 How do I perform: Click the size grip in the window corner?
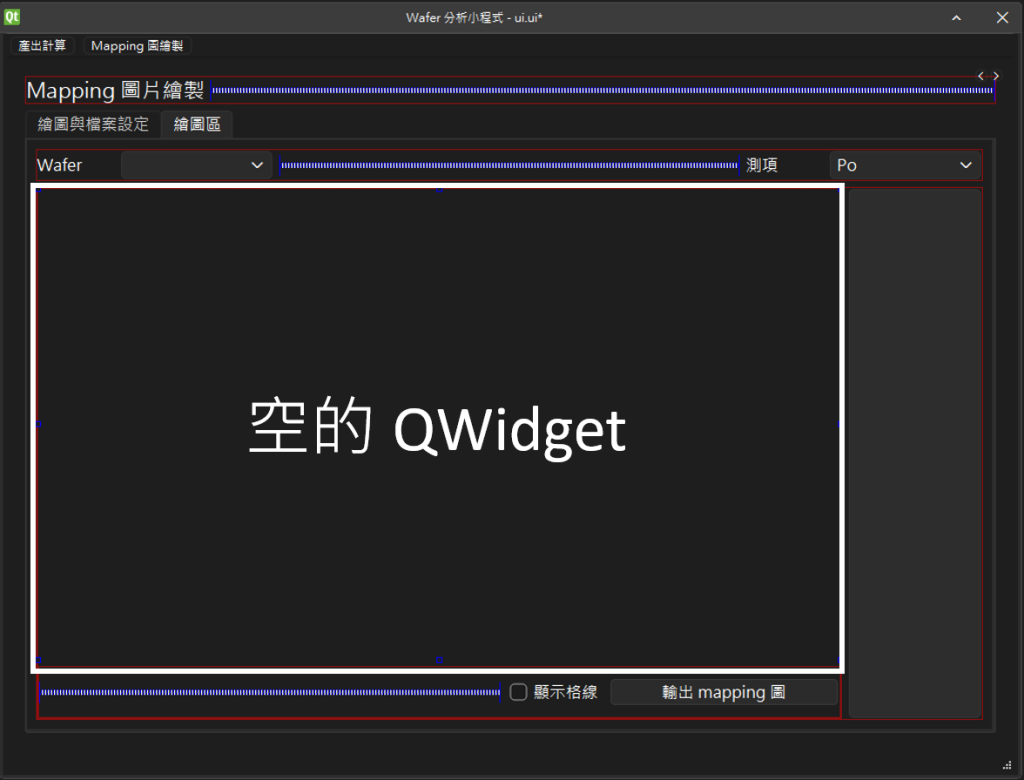(x=1007, y=766)
